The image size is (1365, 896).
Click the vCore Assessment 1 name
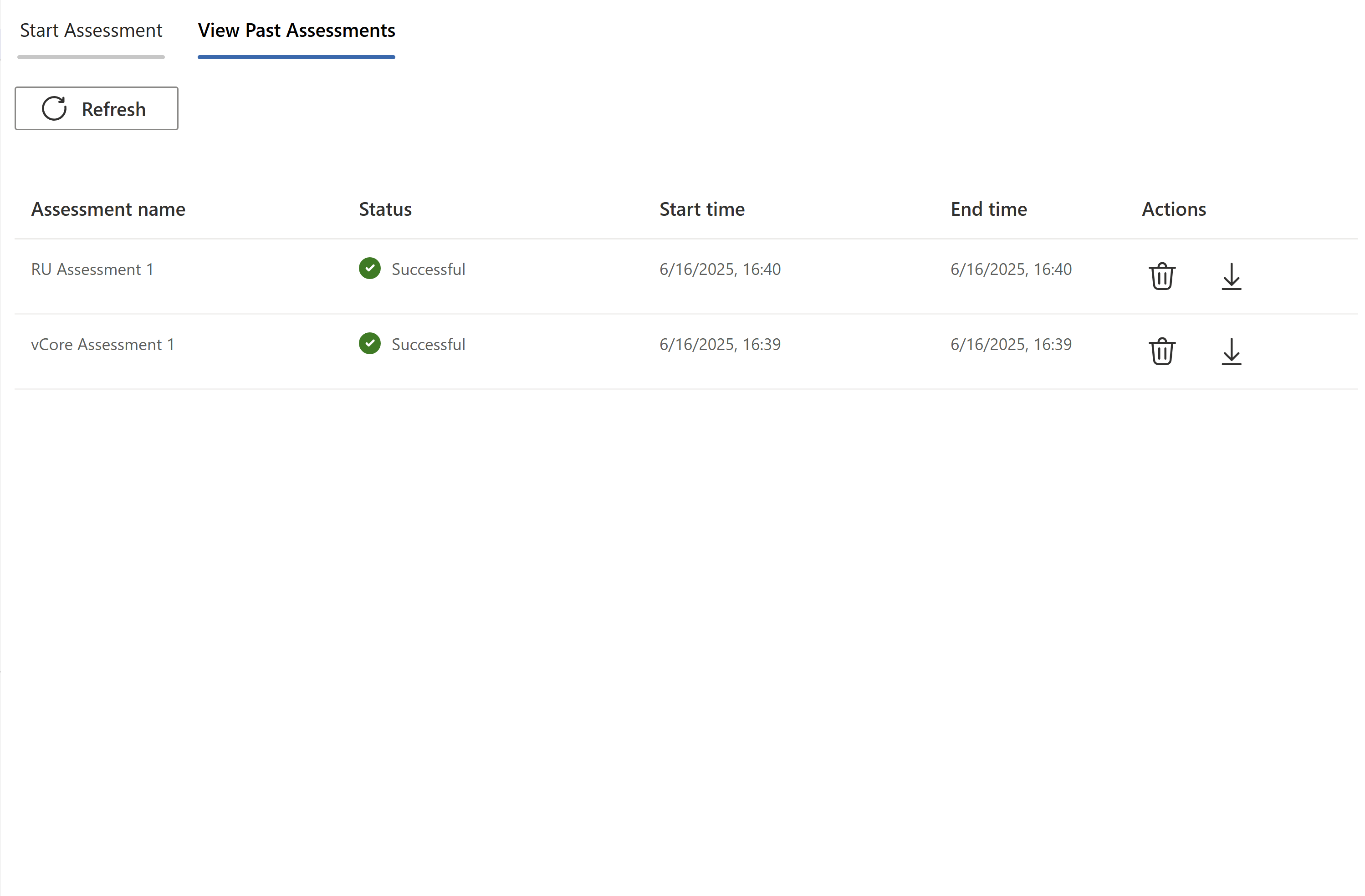coord(102,344)
